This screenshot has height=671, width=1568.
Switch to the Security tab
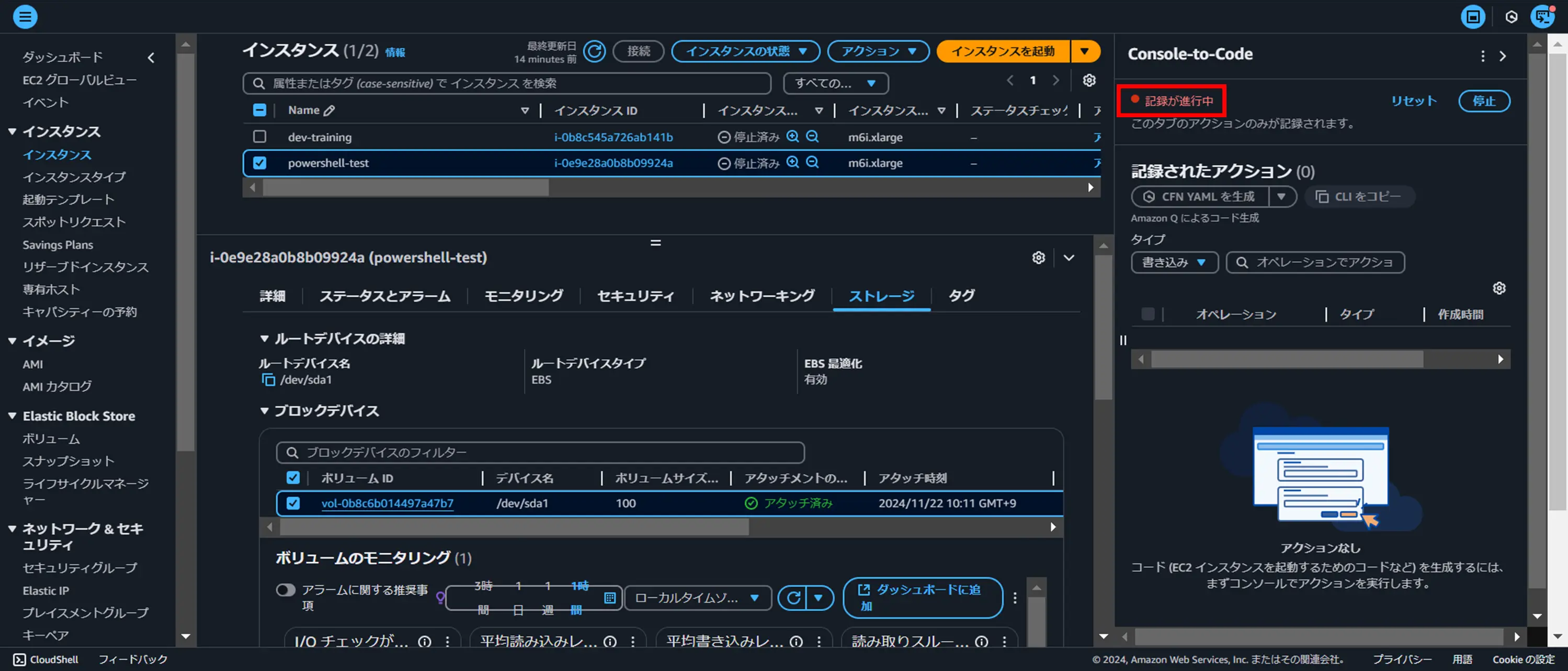(x=635, y=296)
